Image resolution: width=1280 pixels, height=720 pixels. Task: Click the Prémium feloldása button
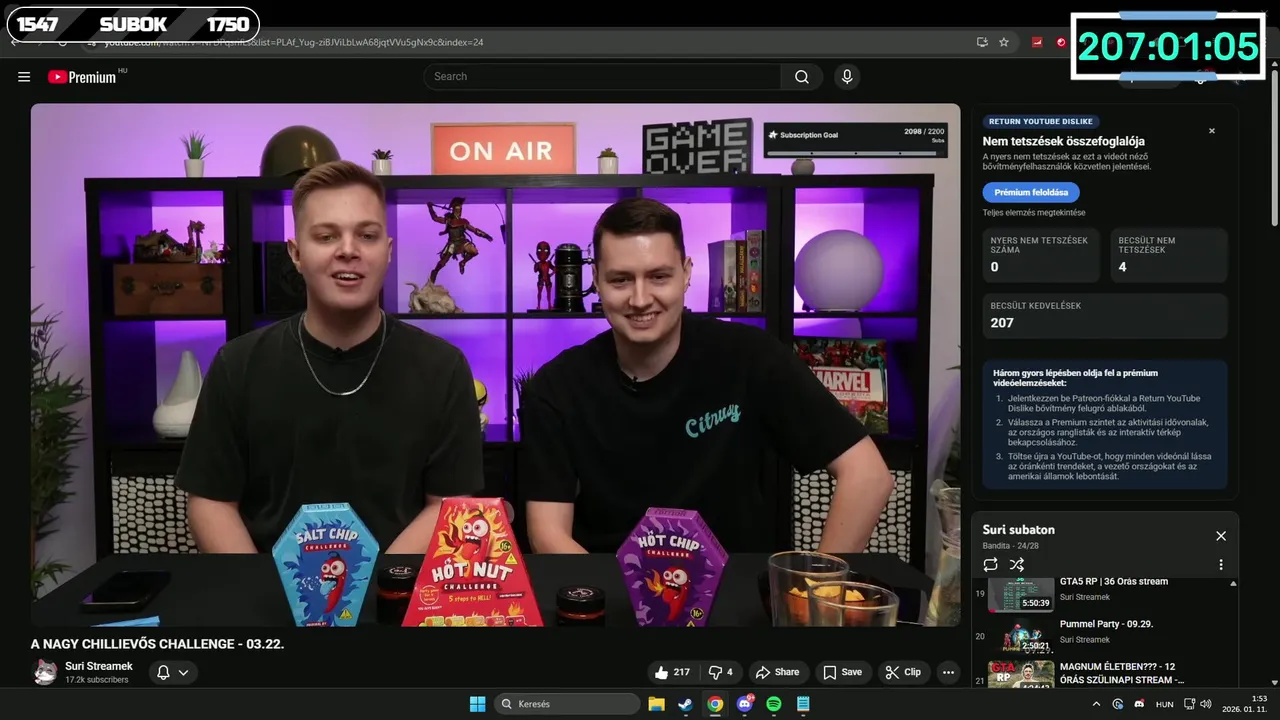[1031, 192]
